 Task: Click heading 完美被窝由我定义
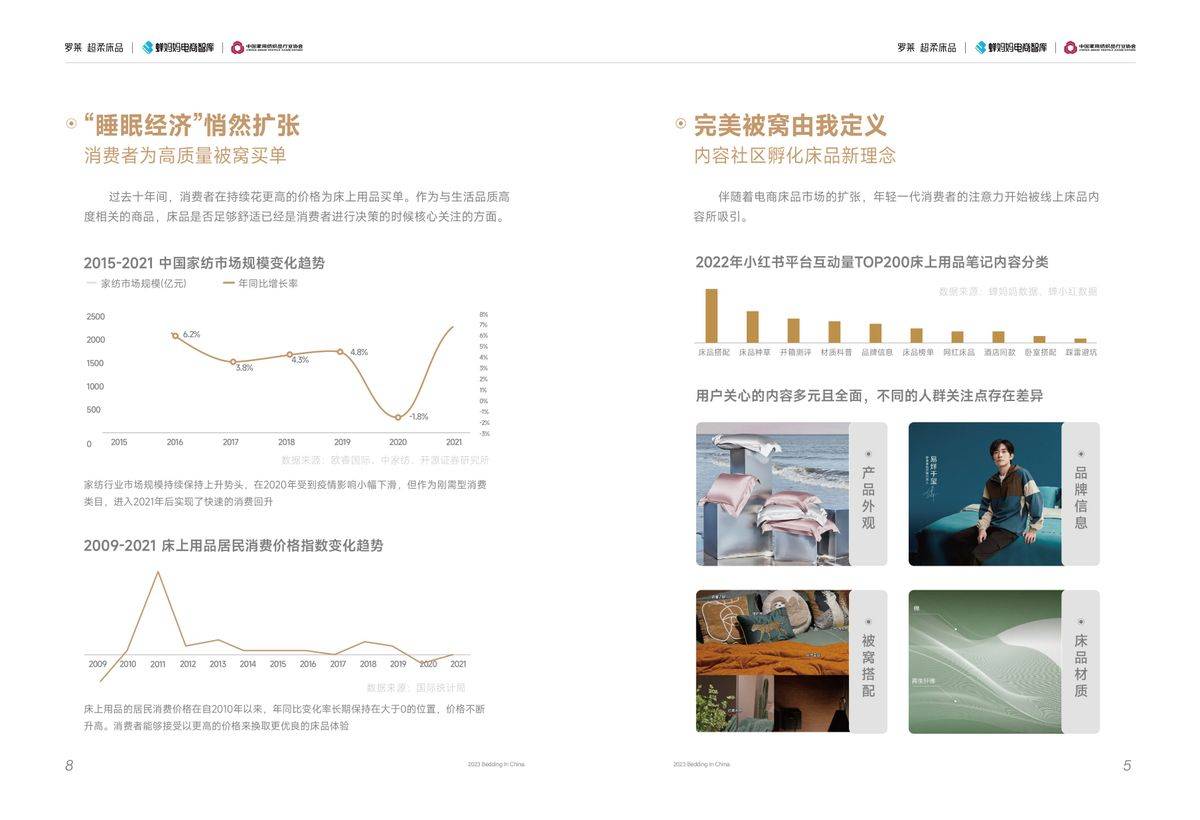(x=790, y=125)
